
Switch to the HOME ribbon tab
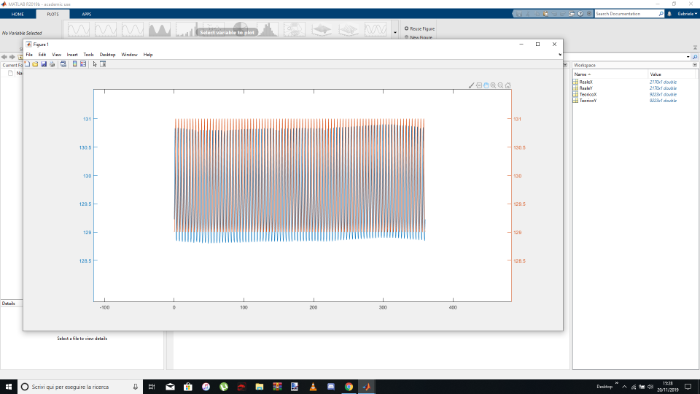click(17, 14)
